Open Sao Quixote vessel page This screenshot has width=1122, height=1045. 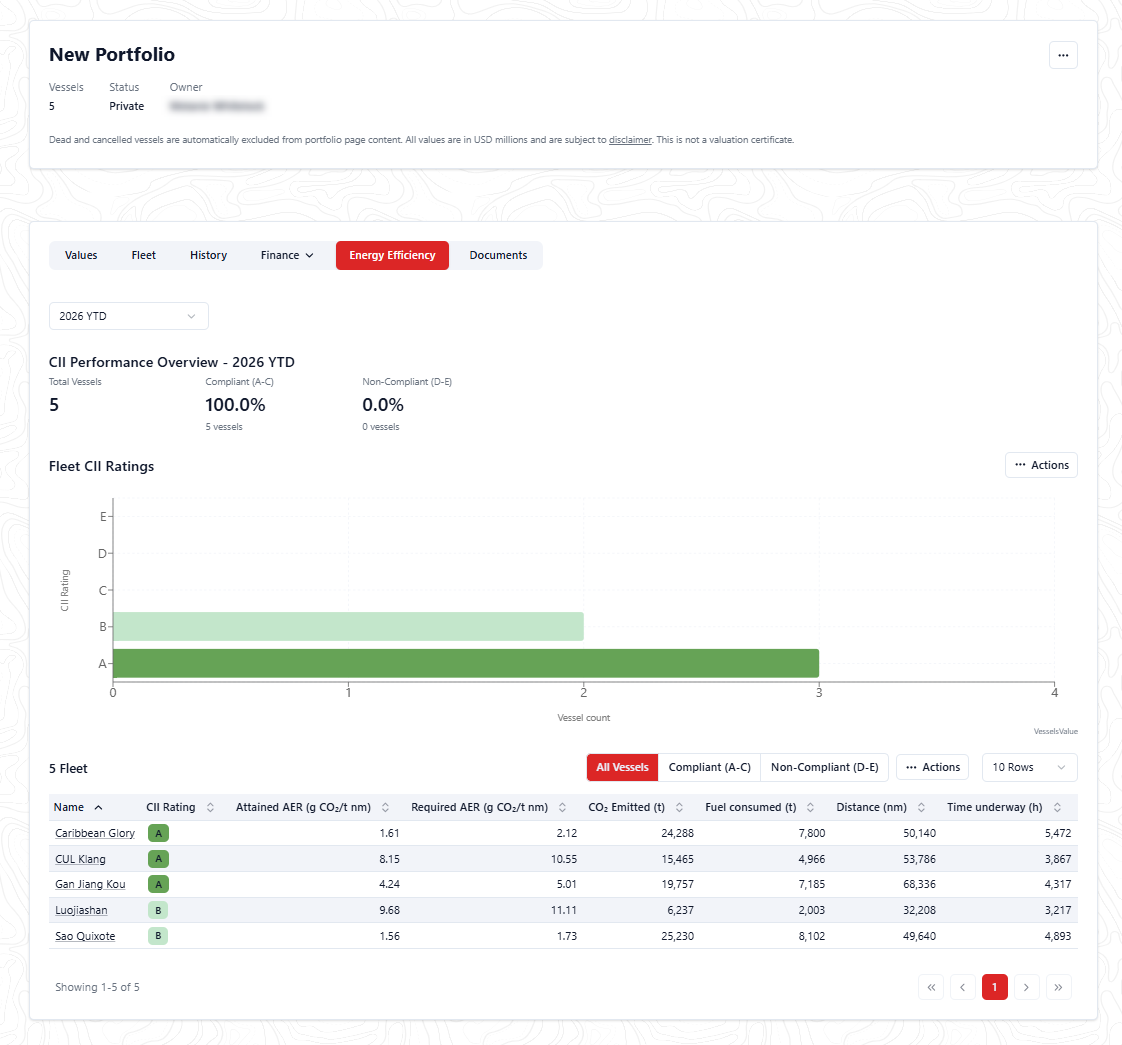(x=85, y=936)
